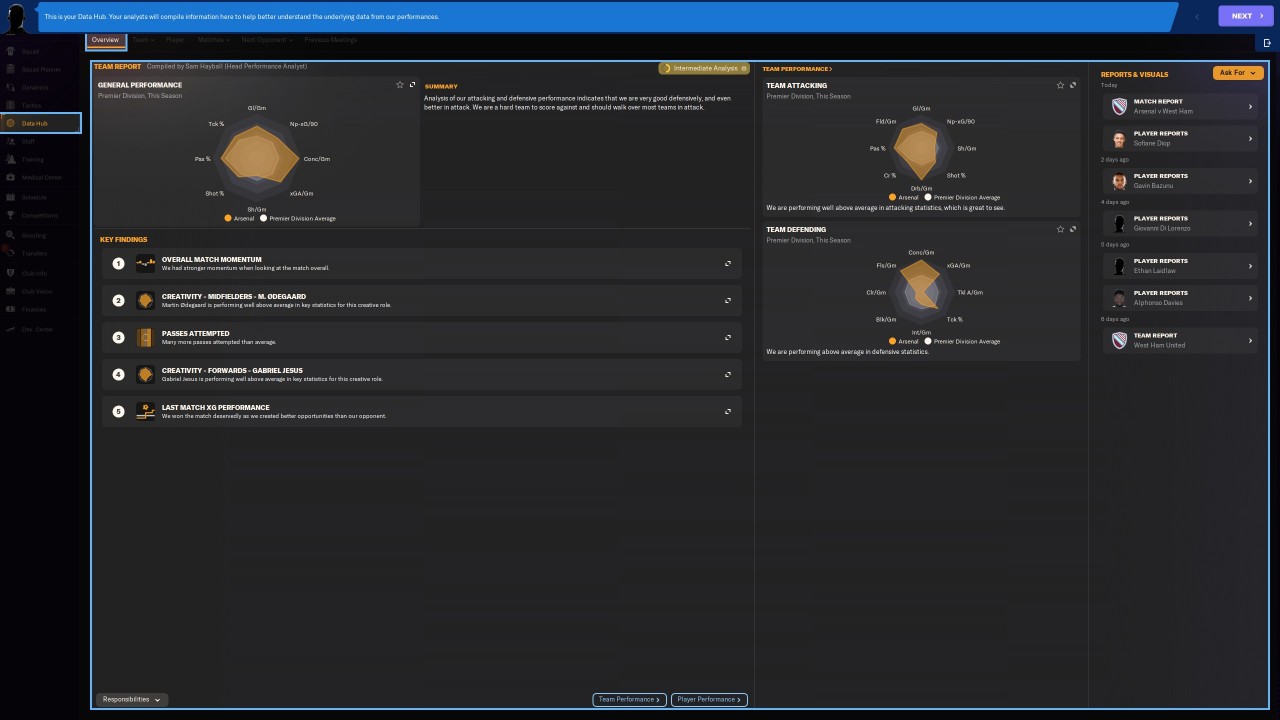Image resolution: width=1280 pixels, height=720 pixels.
Task: Open the Ask For dropdown
Action: click(x=1238, y=73)
